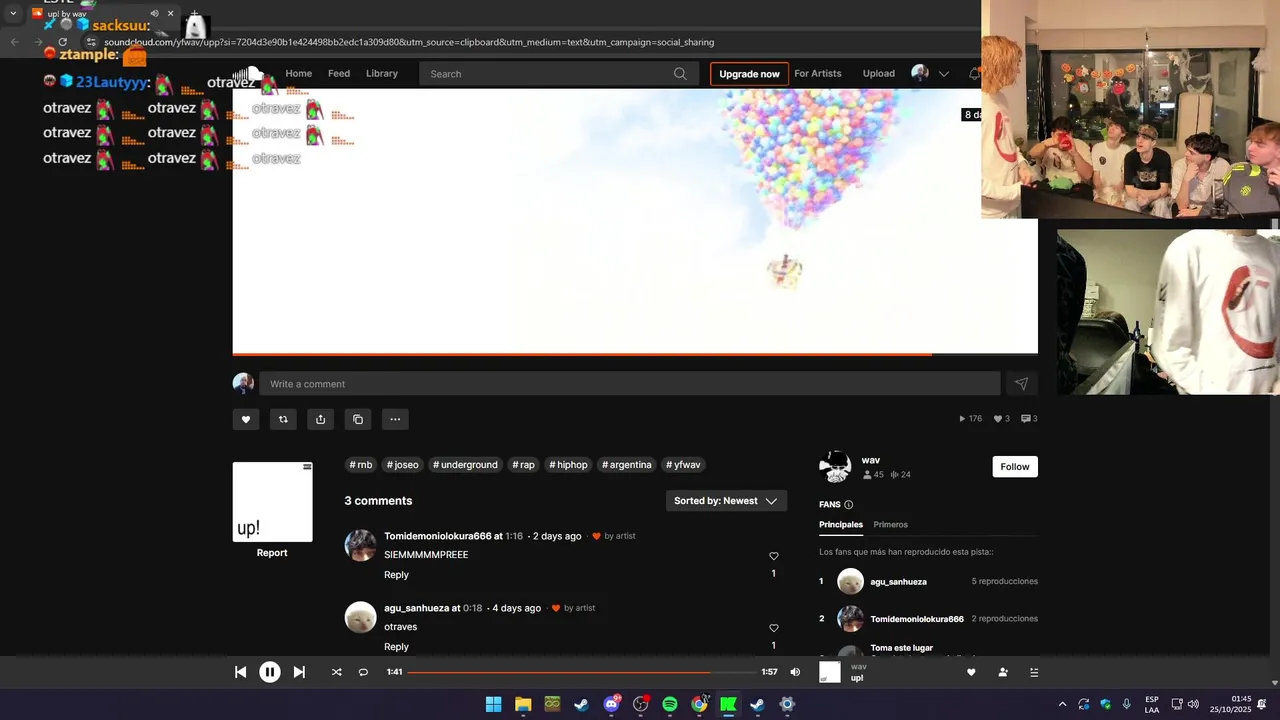Open the Upload page
Screen dimensions: 1280x720
[879, 73]
